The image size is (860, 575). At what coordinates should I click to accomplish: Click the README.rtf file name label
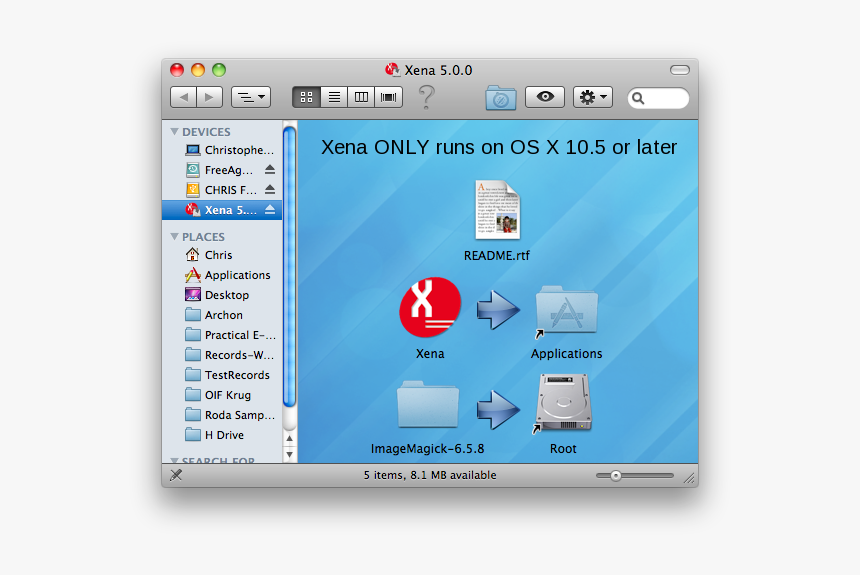tap(497, 256)
